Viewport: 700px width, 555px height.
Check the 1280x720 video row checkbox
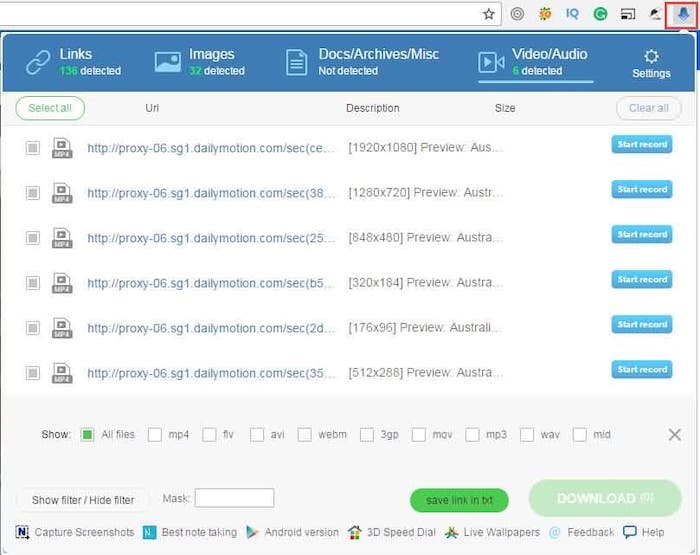(33, 193)
